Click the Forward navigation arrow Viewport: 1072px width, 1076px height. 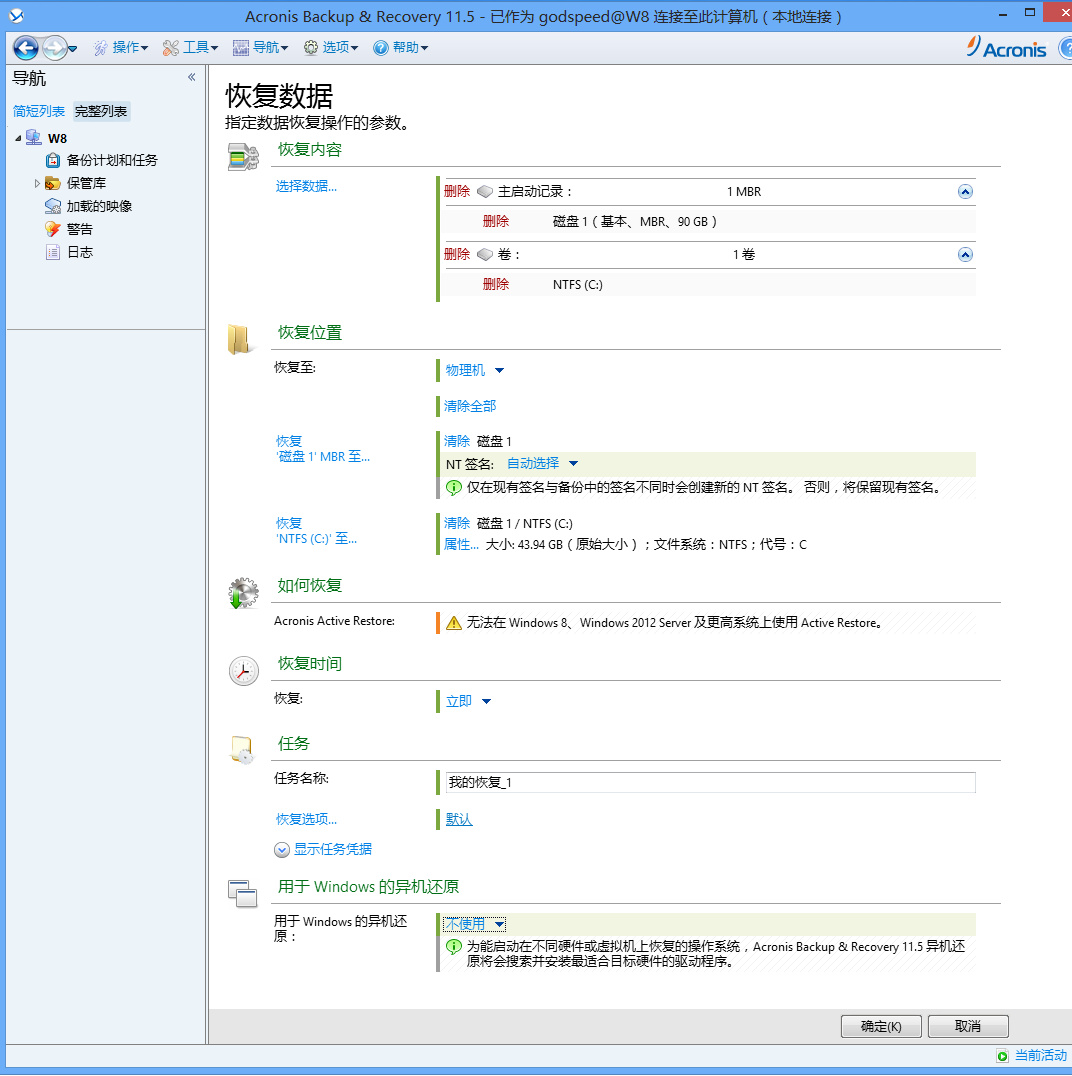coord(54,47)
